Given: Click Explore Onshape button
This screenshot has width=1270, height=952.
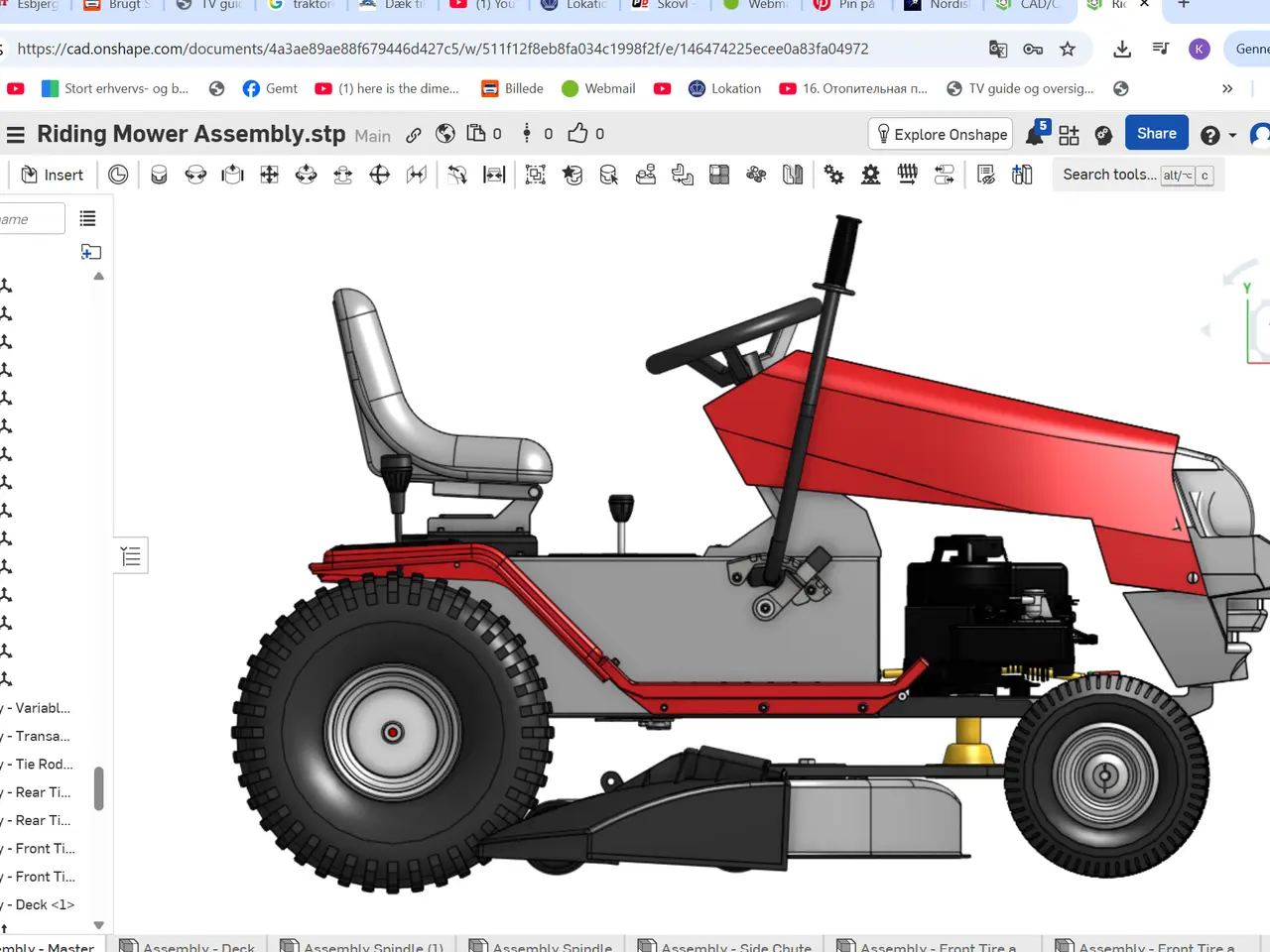Looking at the screenshot, I should click(x=941, y=134).
